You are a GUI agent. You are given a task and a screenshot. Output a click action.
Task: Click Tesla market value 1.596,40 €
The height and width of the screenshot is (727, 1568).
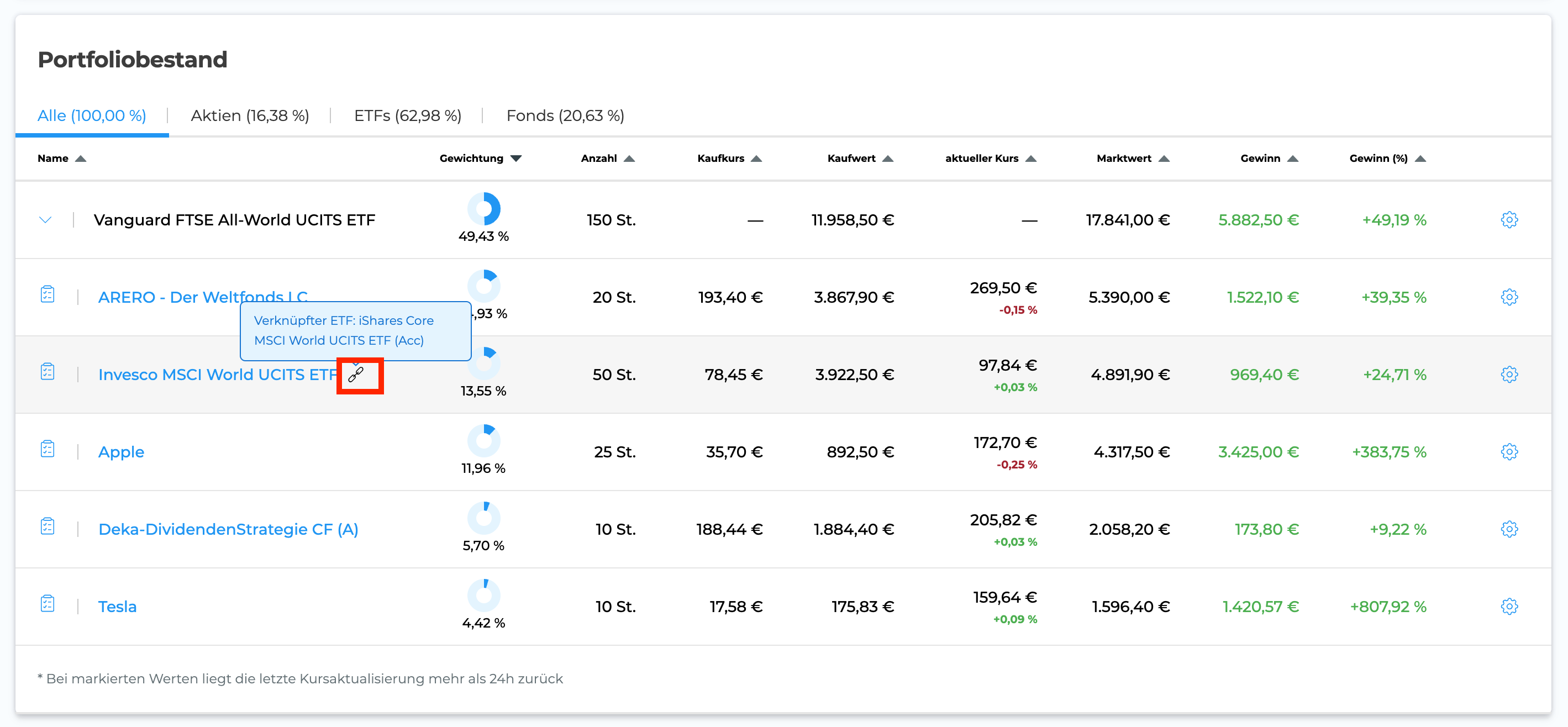coord(1131,606)
